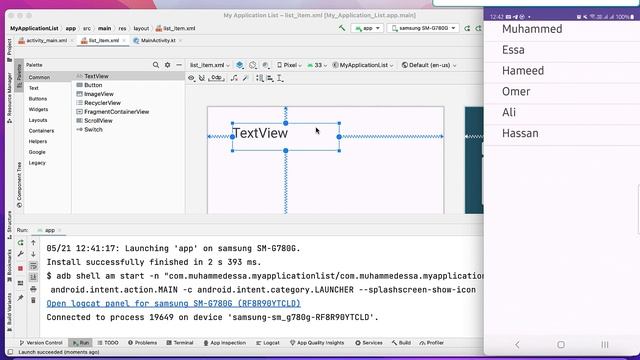
Task: Close the activity_main.xml tab
Action: 72,40
